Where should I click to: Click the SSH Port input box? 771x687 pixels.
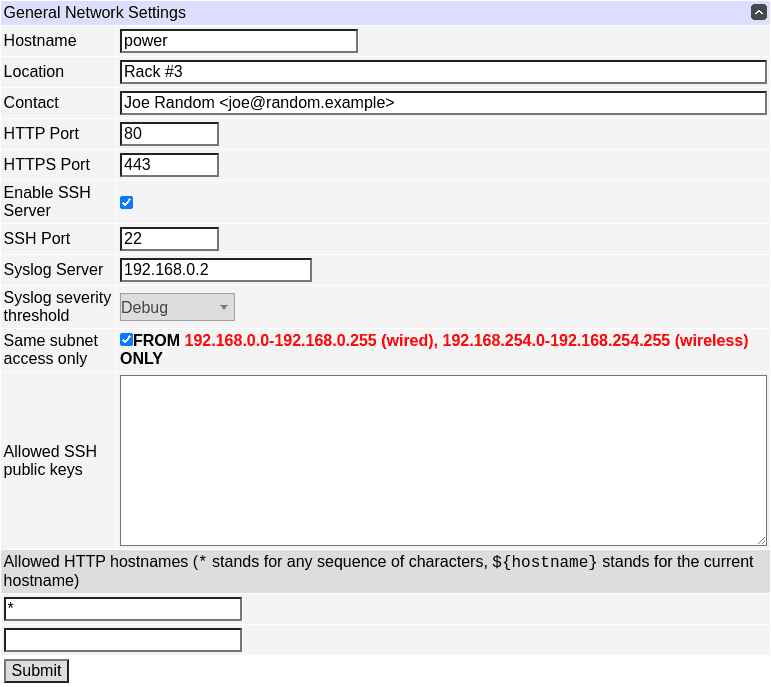169,239
